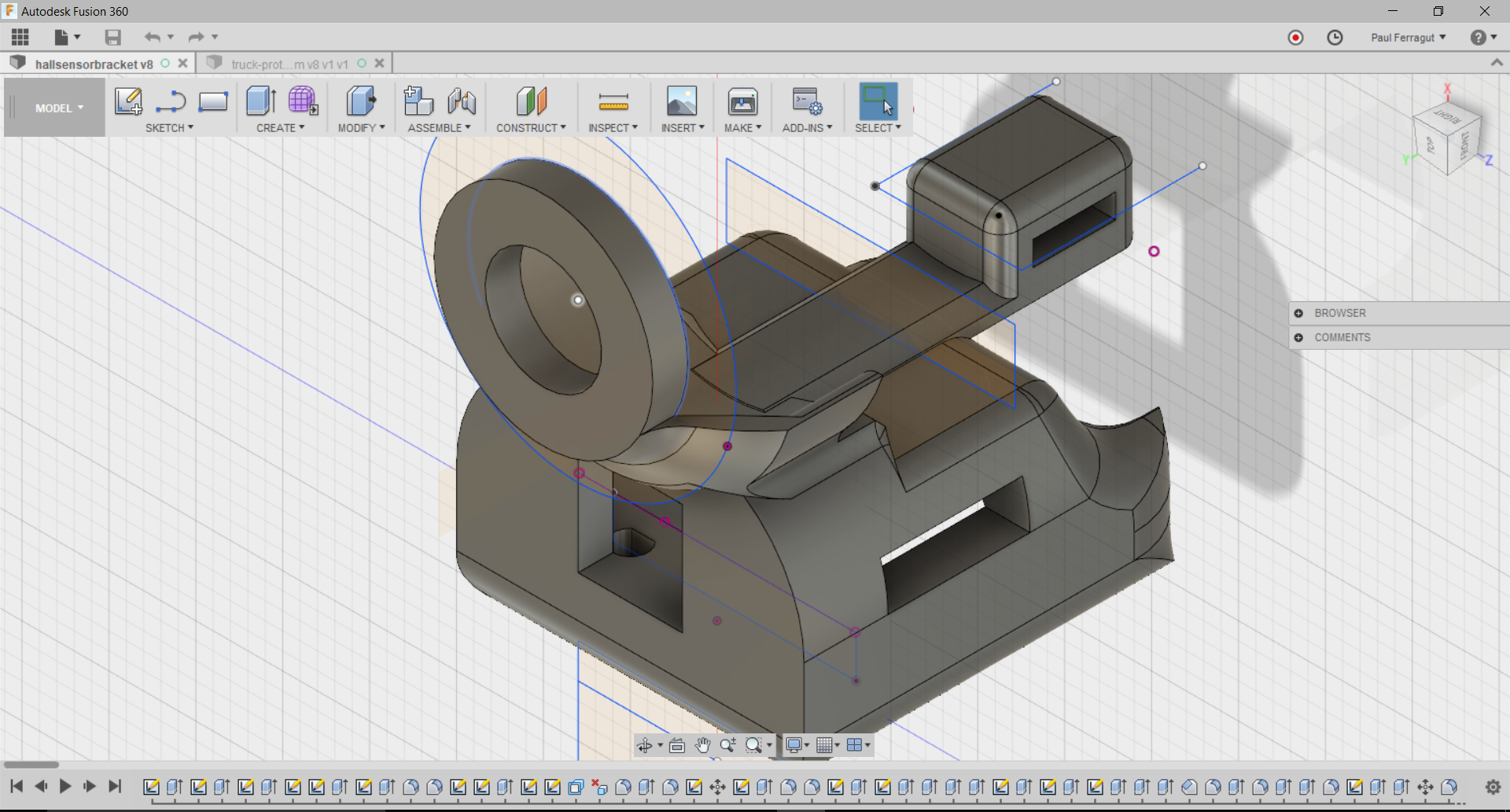Open the SKETCH dropdown menu

click(x=169, y=128)
